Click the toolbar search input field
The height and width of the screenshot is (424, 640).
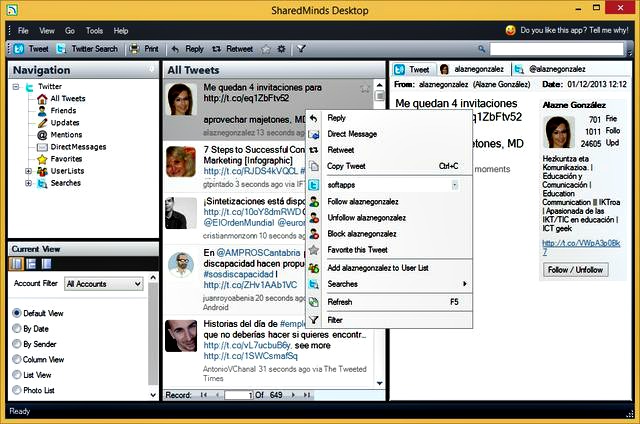[557, 49]
